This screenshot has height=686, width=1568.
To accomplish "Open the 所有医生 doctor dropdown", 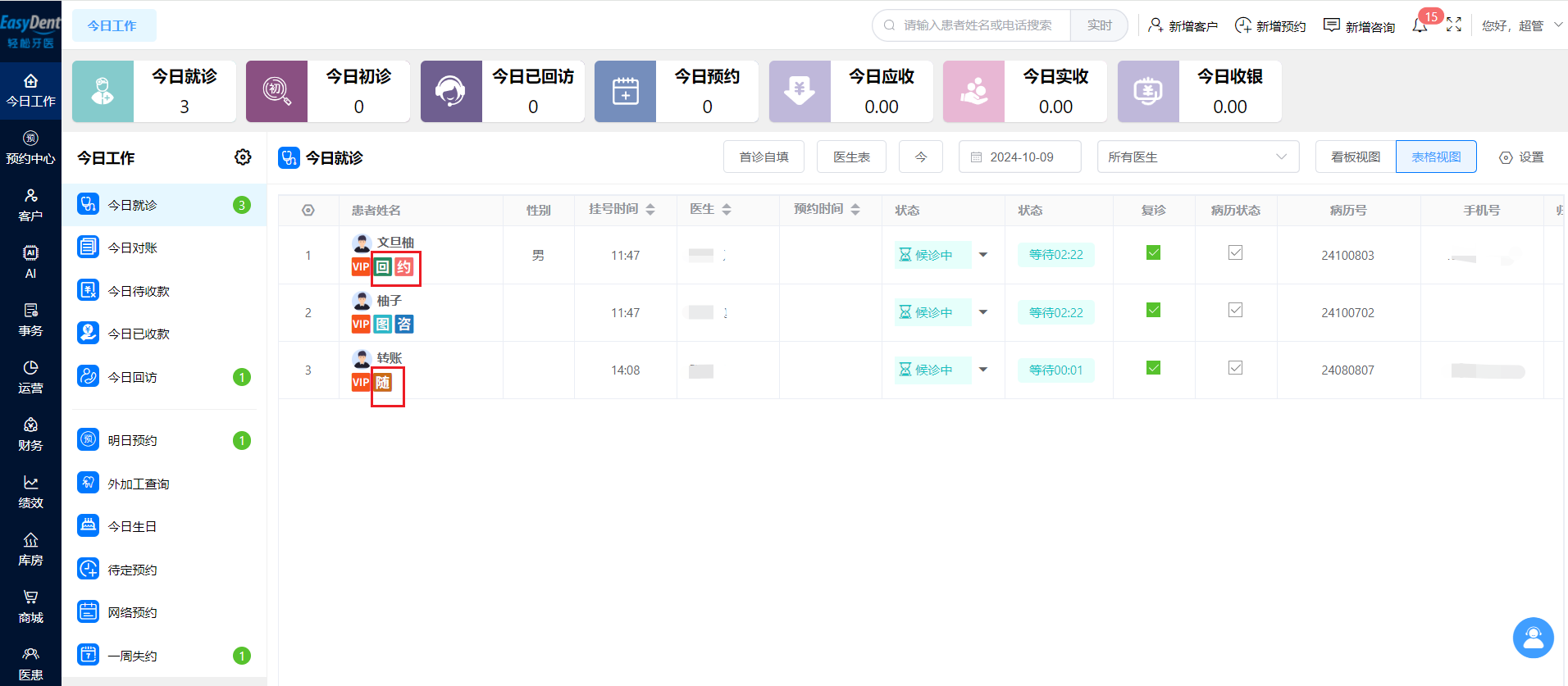I will pyautogui.click(x=1198, y=157).
